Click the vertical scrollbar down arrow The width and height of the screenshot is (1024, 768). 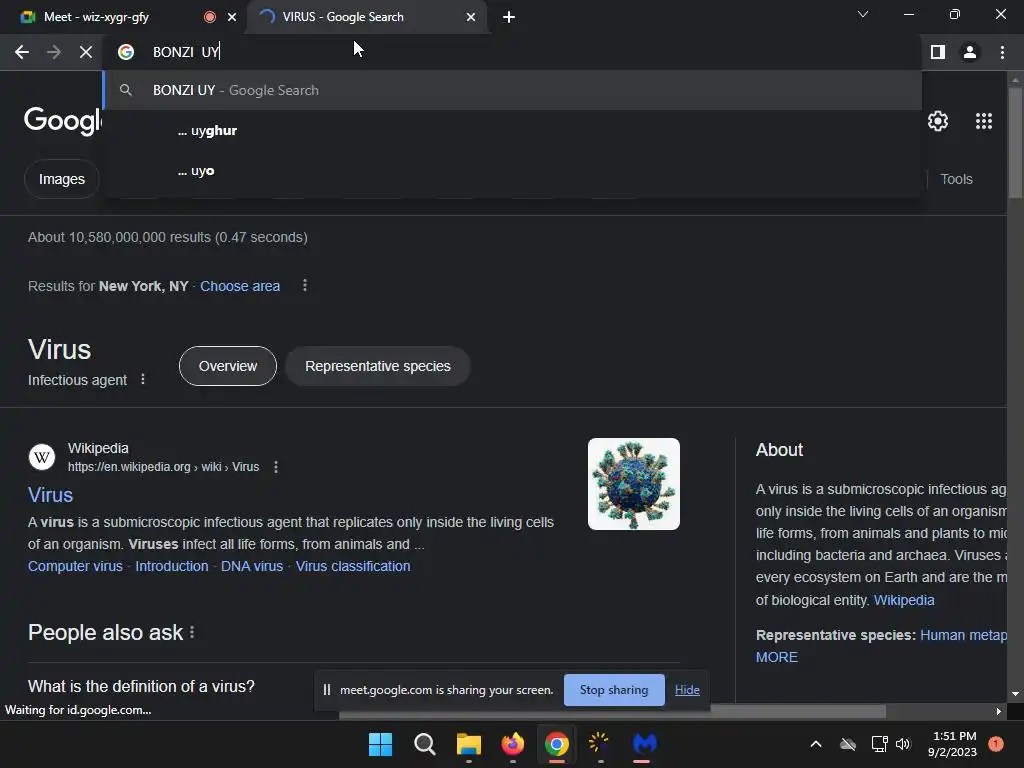1014,694
